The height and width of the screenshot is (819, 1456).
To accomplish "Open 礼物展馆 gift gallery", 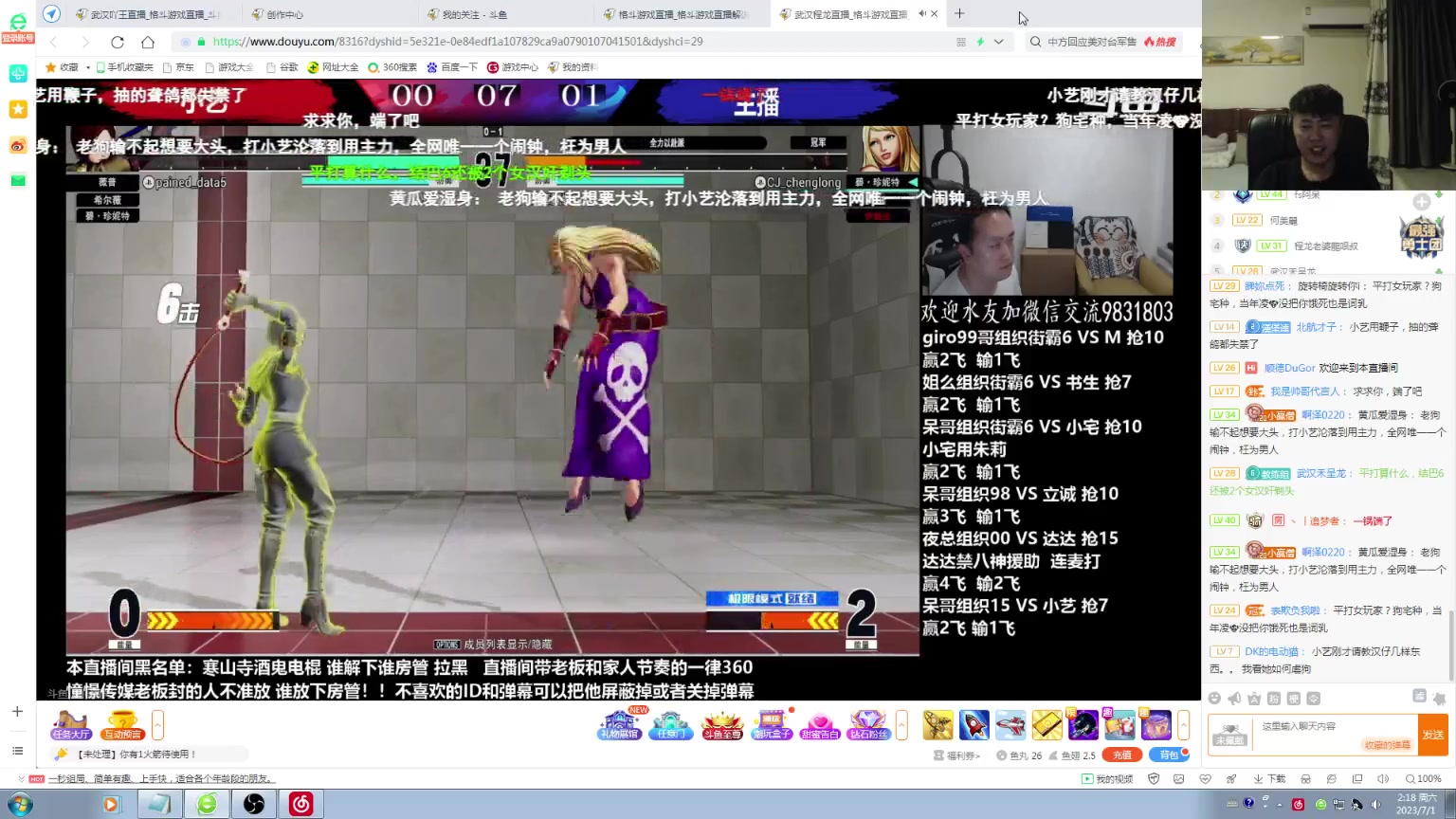I will pos(619,725).
